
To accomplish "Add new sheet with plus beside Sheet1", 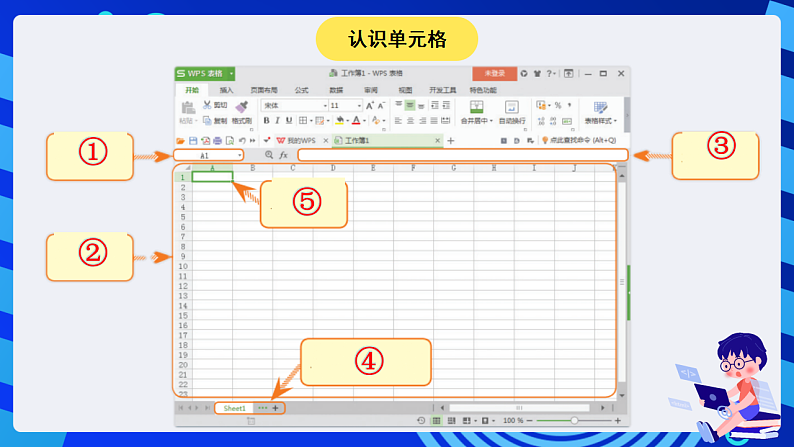I will point(275,408).
